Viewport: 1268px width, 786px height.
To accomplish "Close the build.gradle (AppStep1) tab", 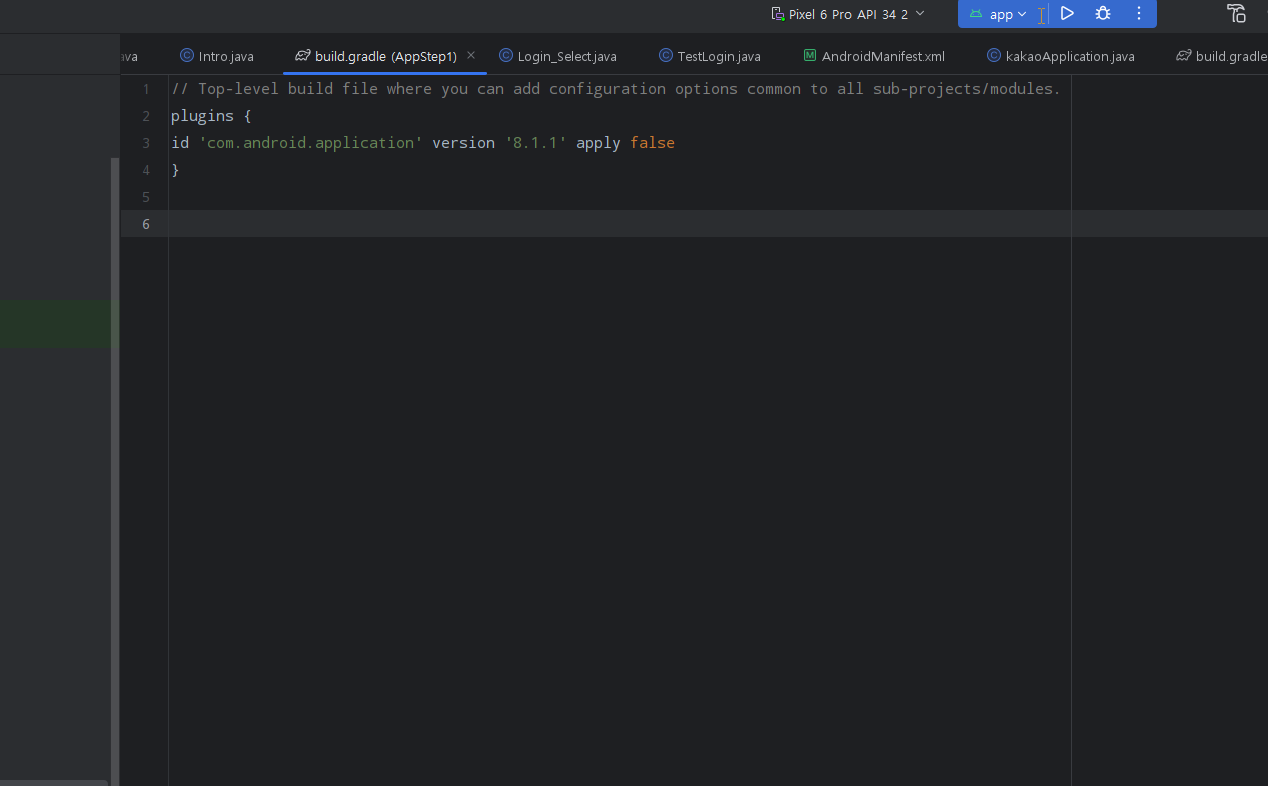I will coord(471,55).
